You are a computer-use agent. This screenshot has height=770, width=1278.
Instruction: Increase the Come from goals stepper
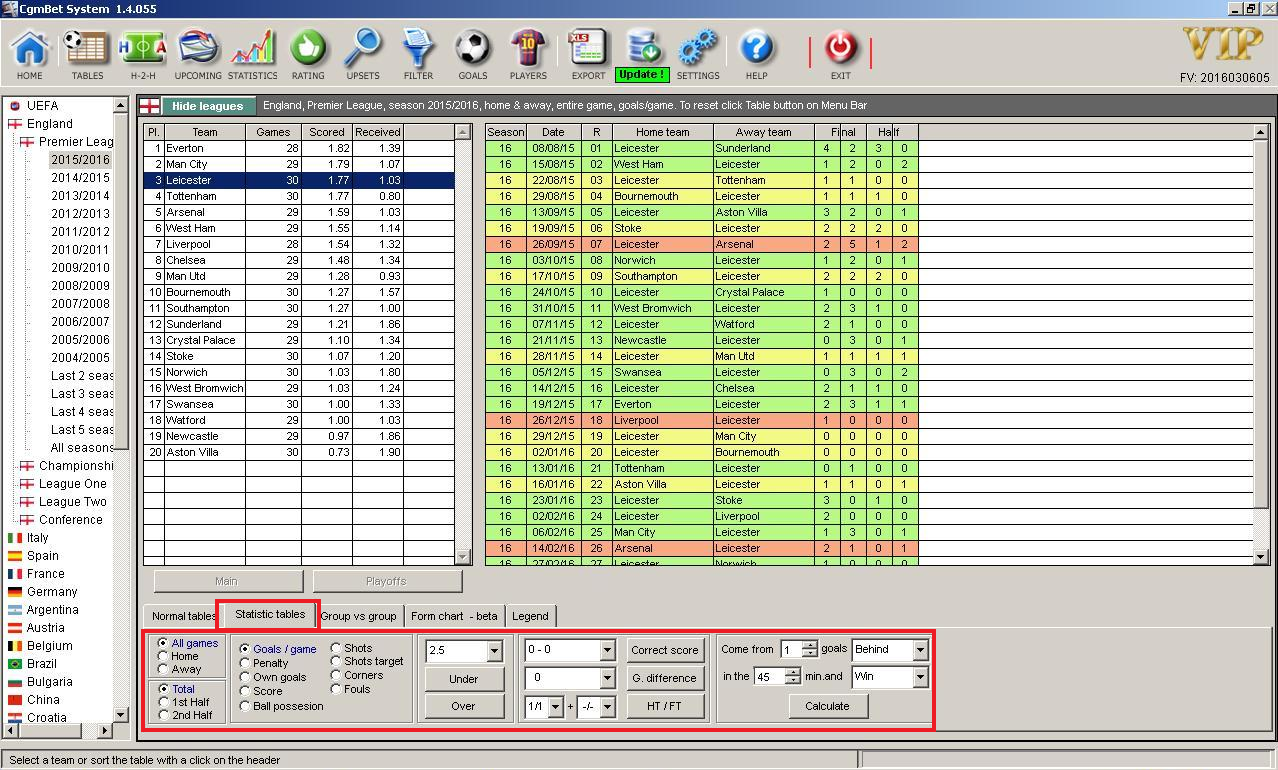click(x=810, y=645)
